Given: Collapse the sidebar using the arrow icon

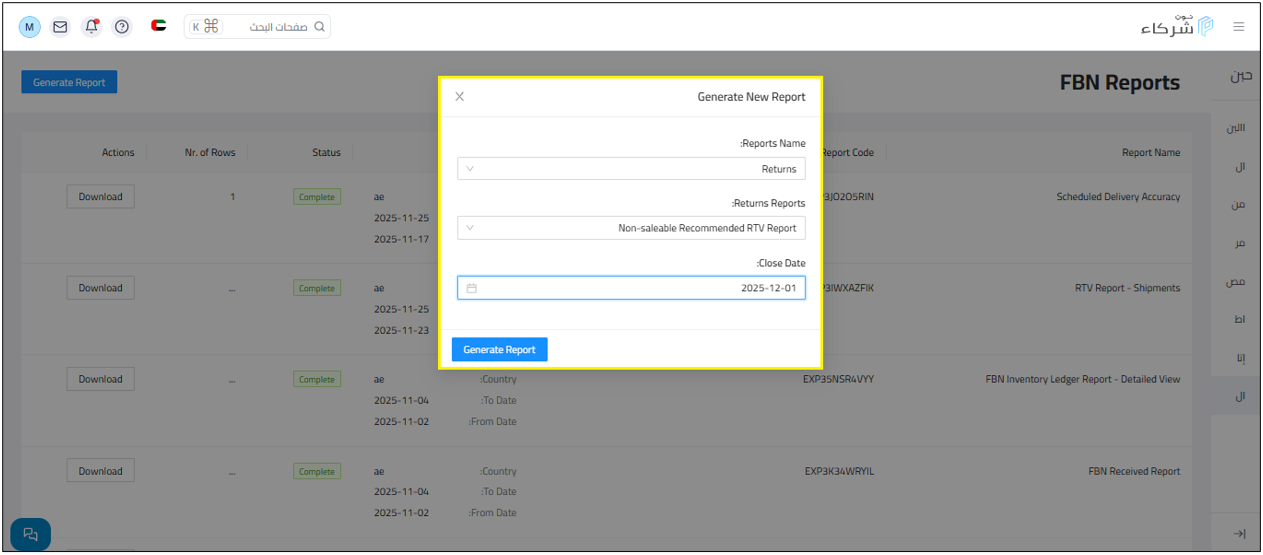Looking at the screenshot, I should pyautogui.click(x=1239, y=534).
